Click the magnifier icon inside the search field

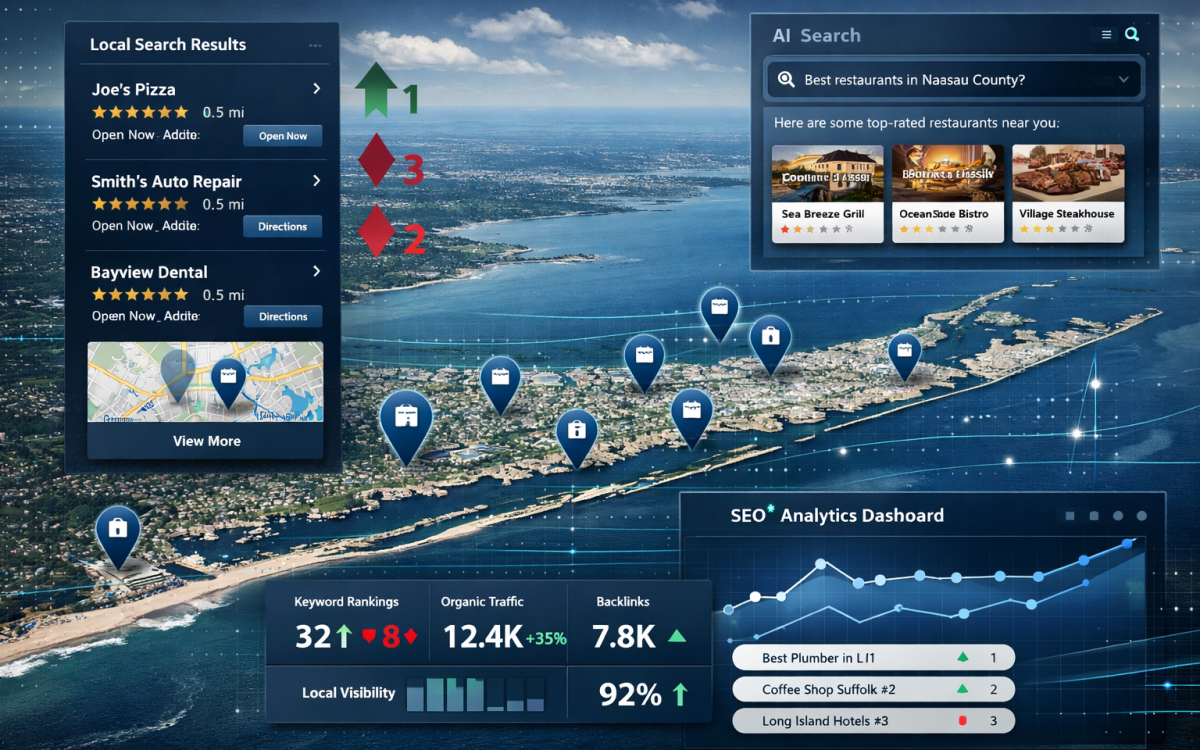(786, 80)
